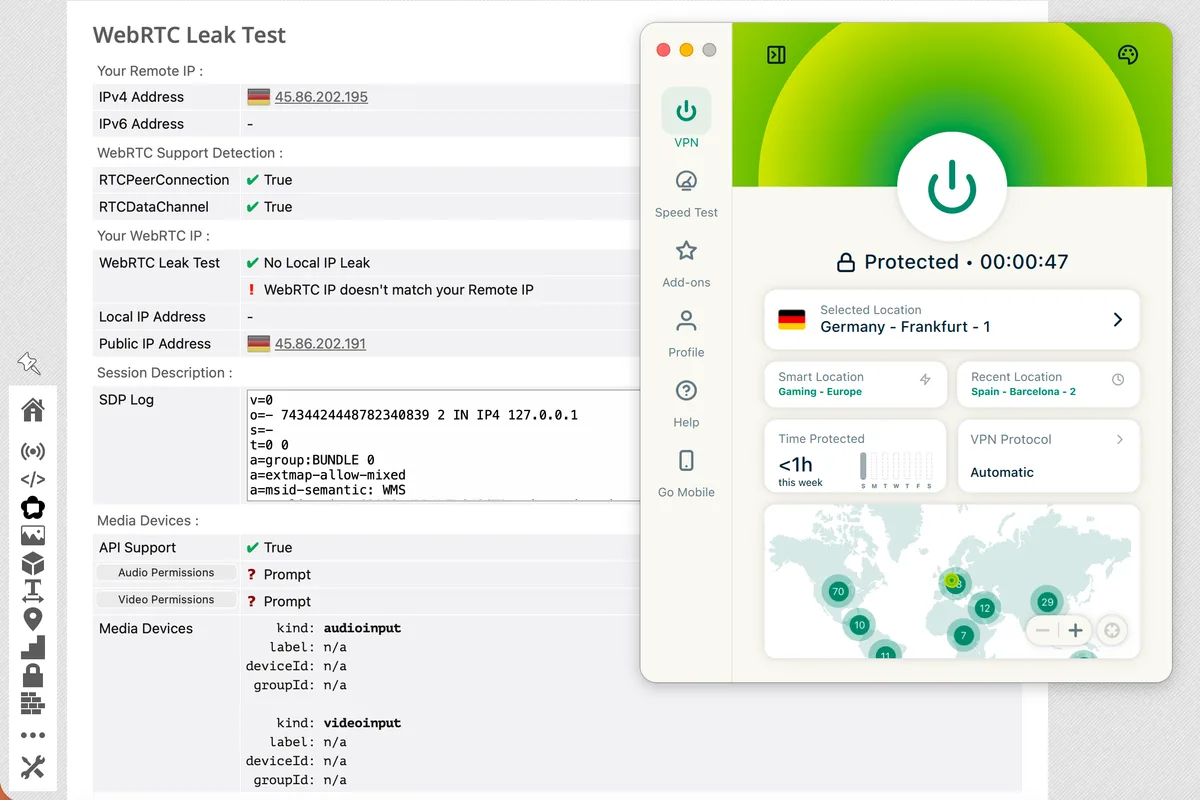Screen dimensions: 1200x800
Task: Click the Audio Permissions button
Action: (166, 573)
